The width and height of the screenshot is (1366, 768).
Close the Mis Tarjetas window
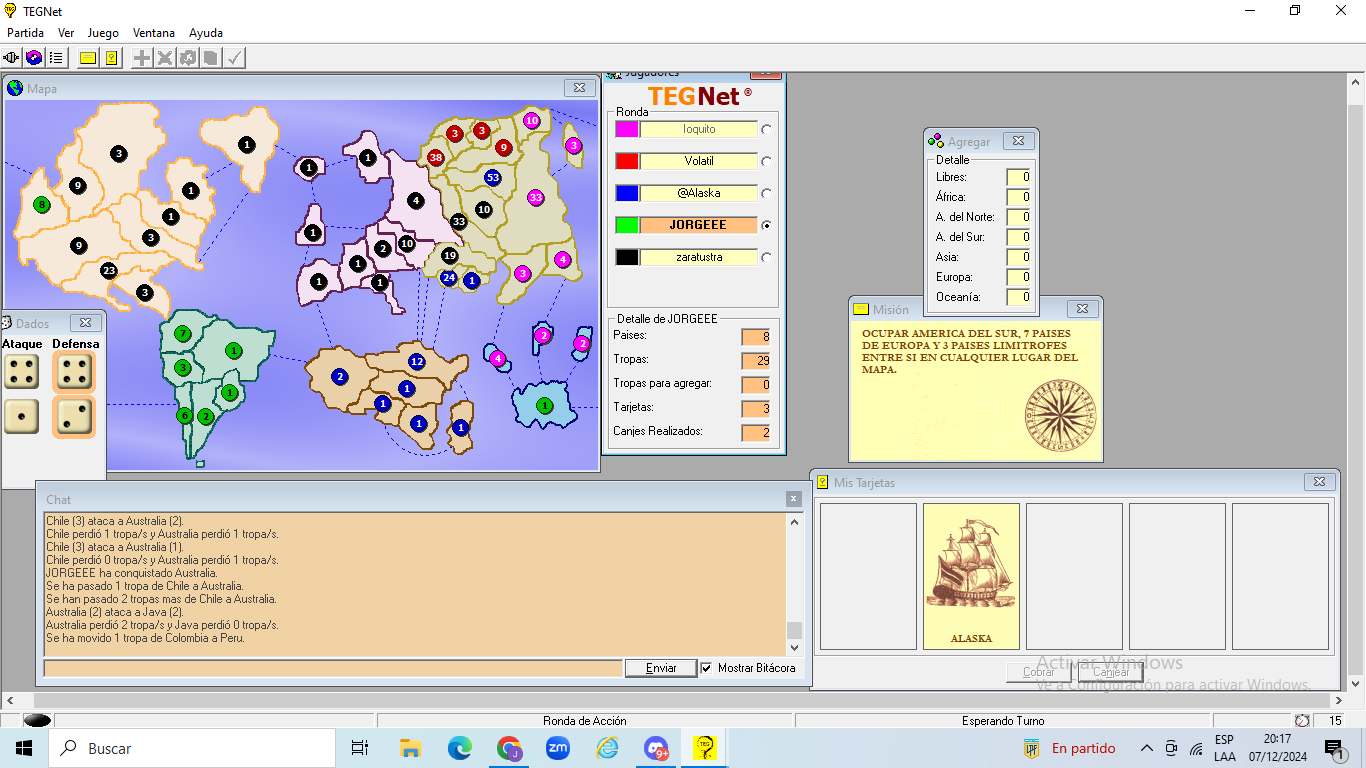[x=1320, y=482]
